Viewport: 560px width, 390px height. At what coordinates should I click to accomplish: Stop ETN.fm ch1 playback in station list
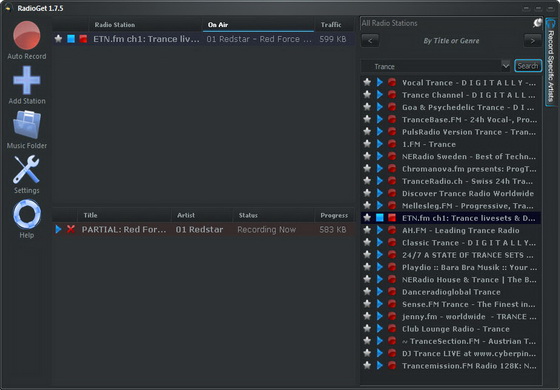[x=380, y=218]
